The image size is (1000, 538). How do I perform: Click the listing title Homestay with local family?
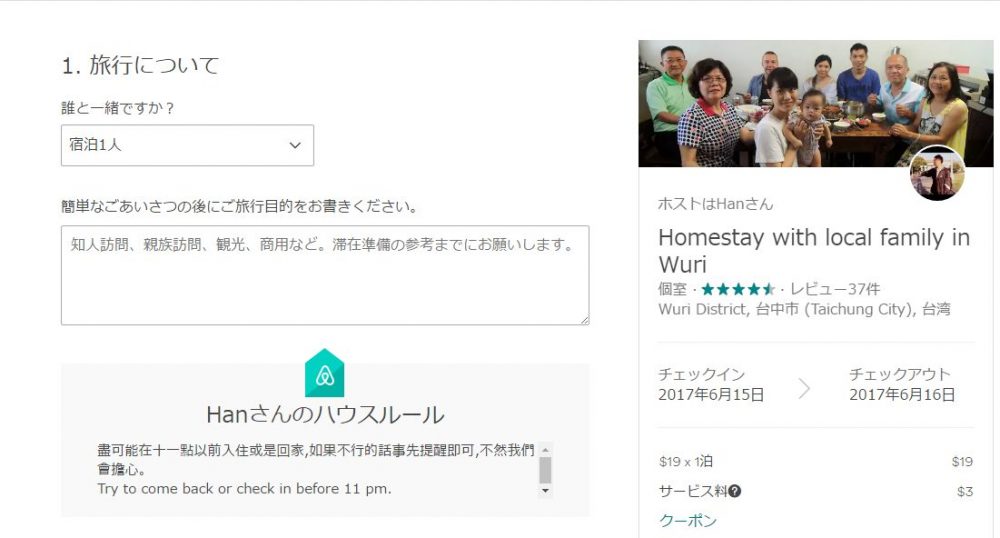[814, 251]
